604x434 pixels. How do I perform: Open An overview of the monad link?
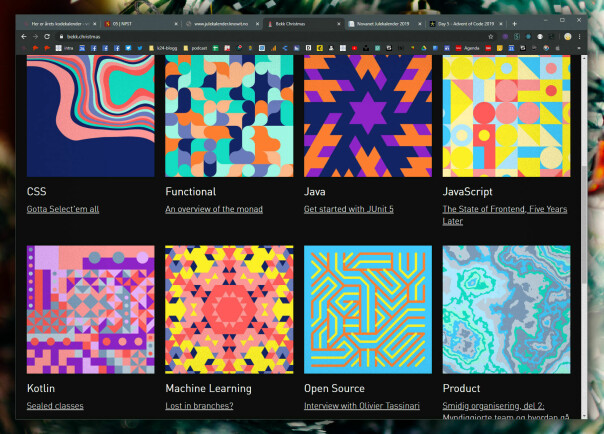point(214,209)
